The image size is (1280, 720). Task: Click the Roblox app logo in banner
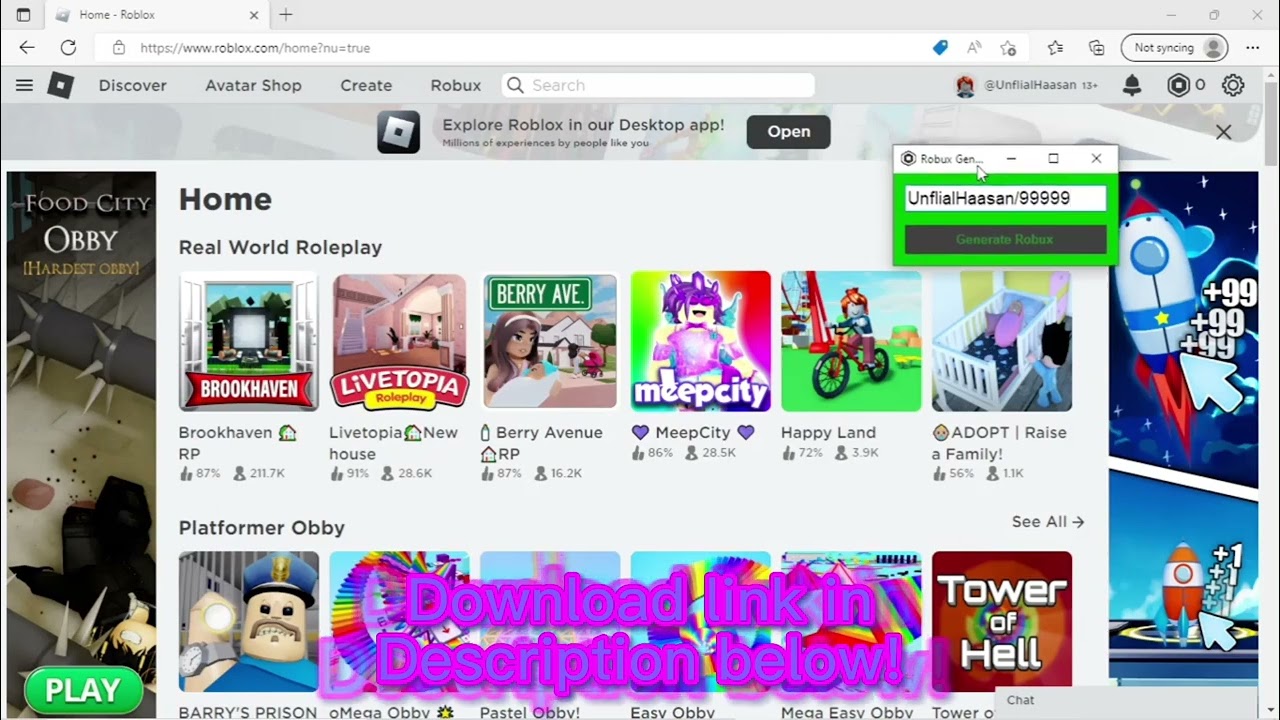click(x=398, y=132)
